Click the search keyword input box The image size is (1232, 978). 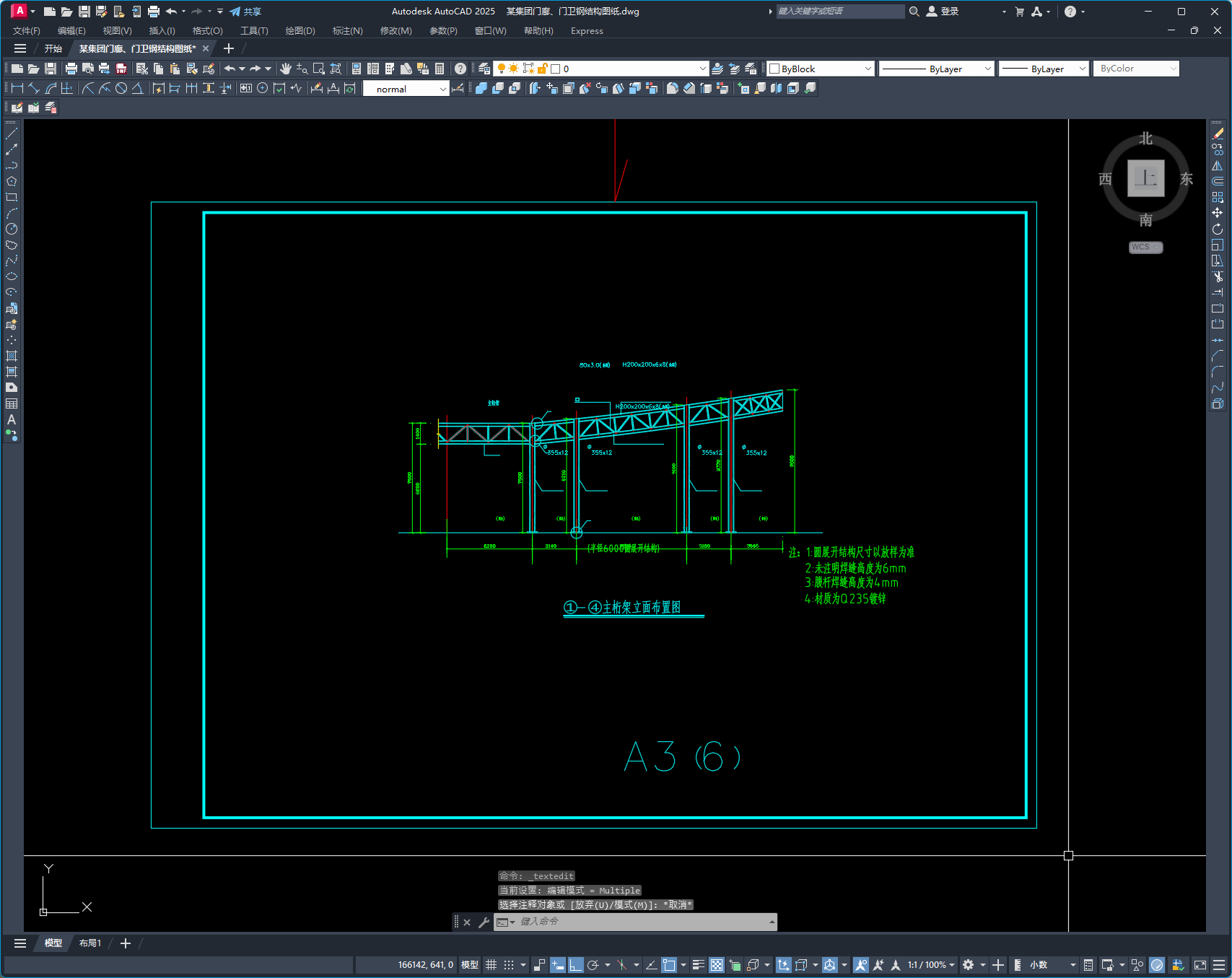[x=840, y=12]
